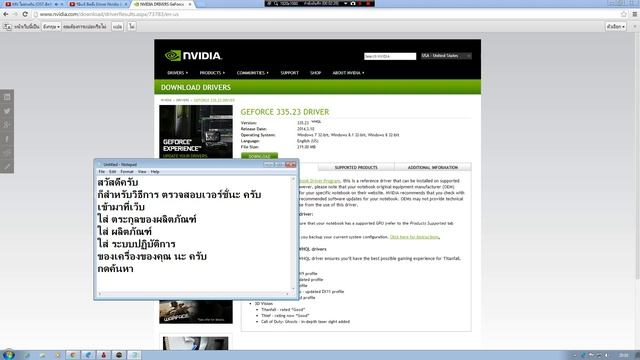Click the top icon in the left social sidebar

point(7,97)
